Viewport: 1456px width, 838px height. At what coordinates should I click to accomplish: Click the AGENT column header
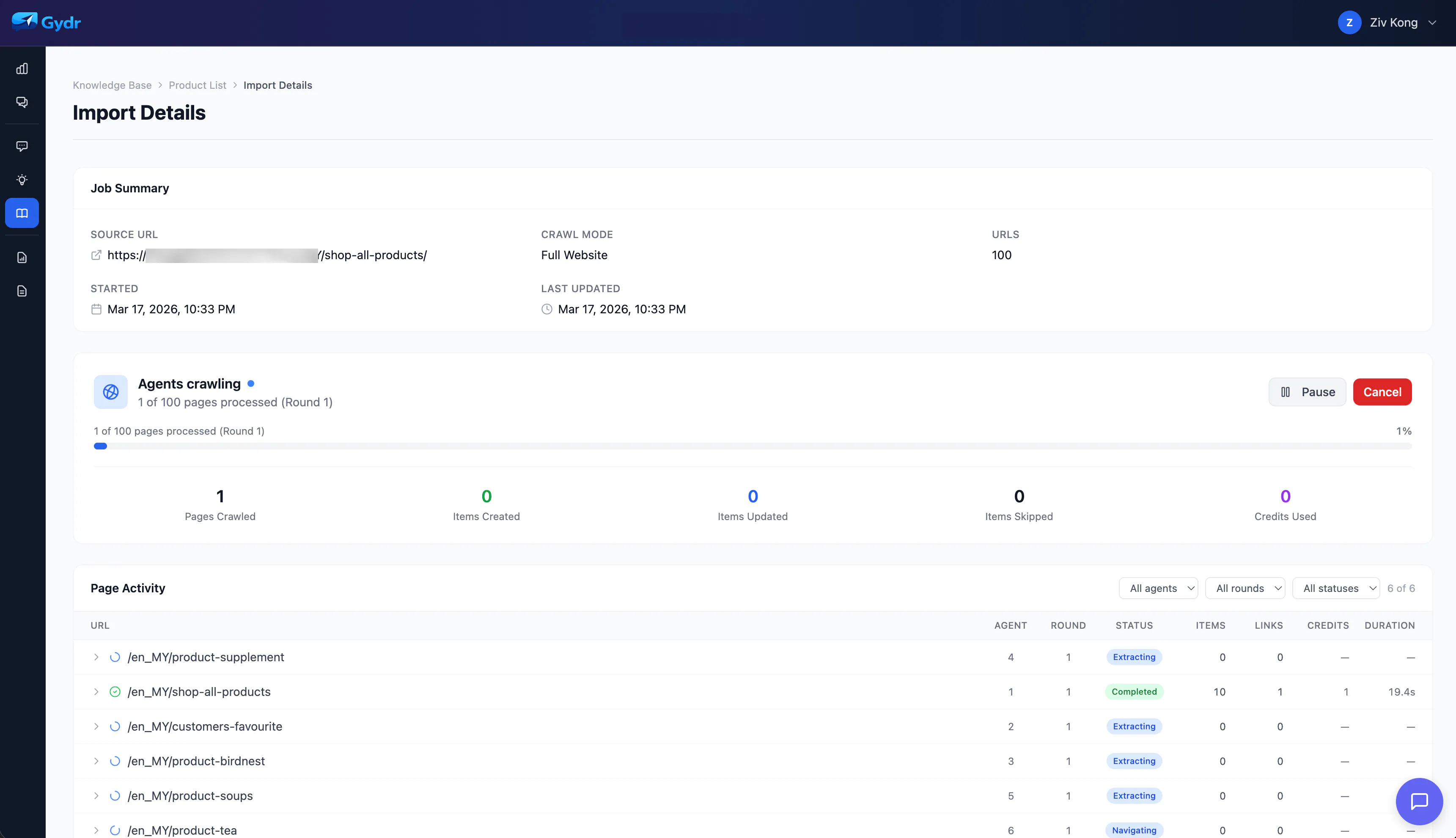(1011, 626)
